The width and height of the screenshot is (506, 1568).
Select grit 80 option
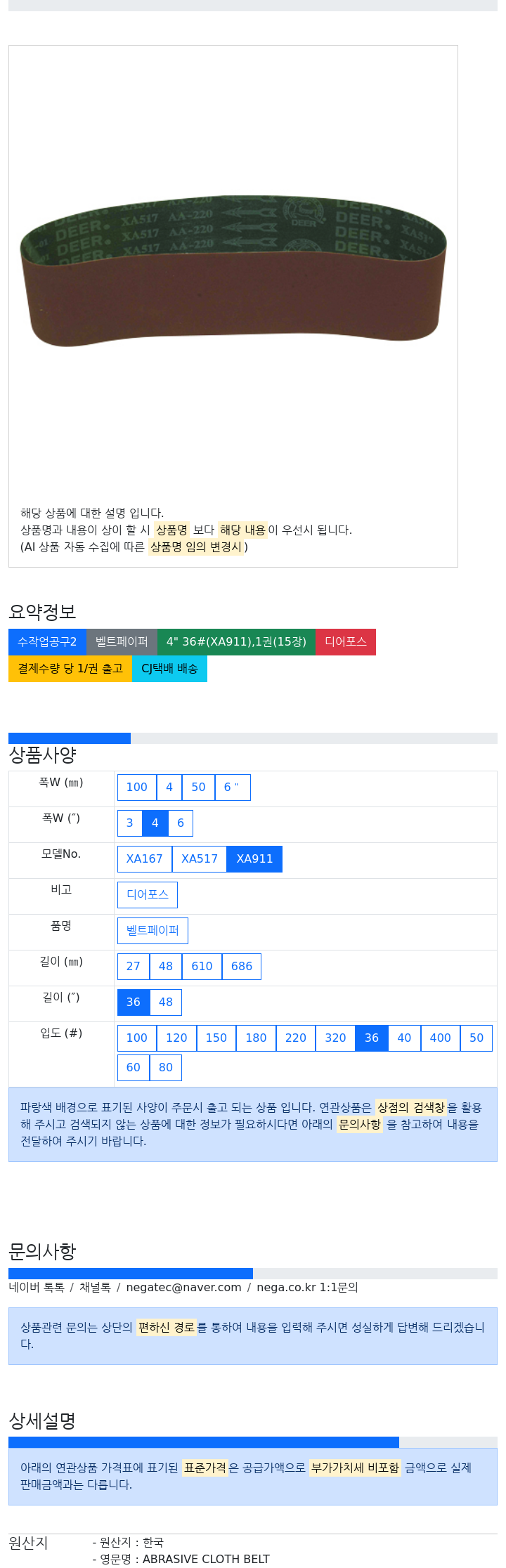point(166,1068)
